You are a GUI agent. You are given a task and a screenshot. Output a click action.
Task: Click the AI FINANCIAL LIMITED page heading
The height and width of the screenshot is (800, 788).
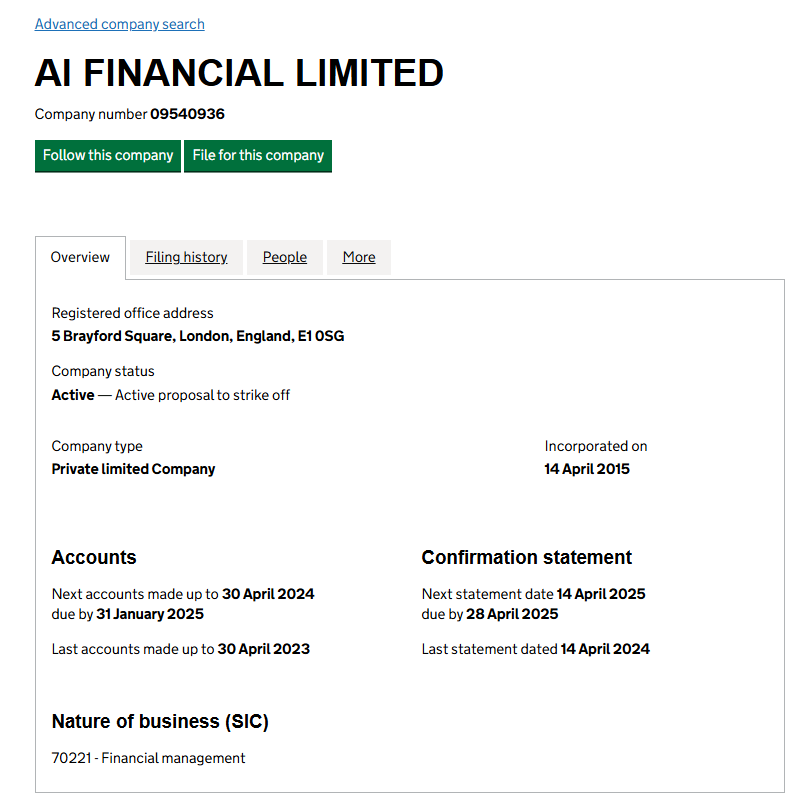[x=239, y=74]
